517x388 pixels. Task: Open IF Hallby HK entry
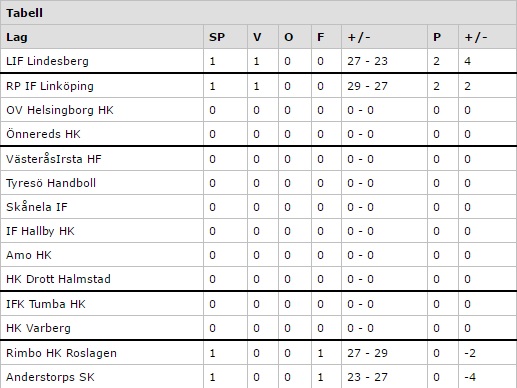tap(40, 231)
